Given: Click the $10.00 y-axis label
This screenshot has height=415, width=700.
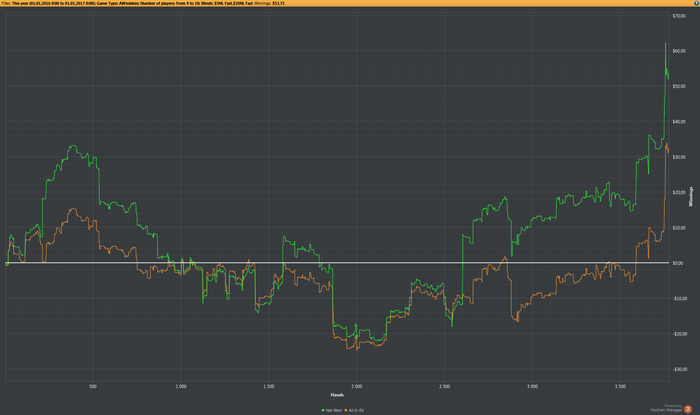Looking at the screenshot, I should click(x=679, y=228).
